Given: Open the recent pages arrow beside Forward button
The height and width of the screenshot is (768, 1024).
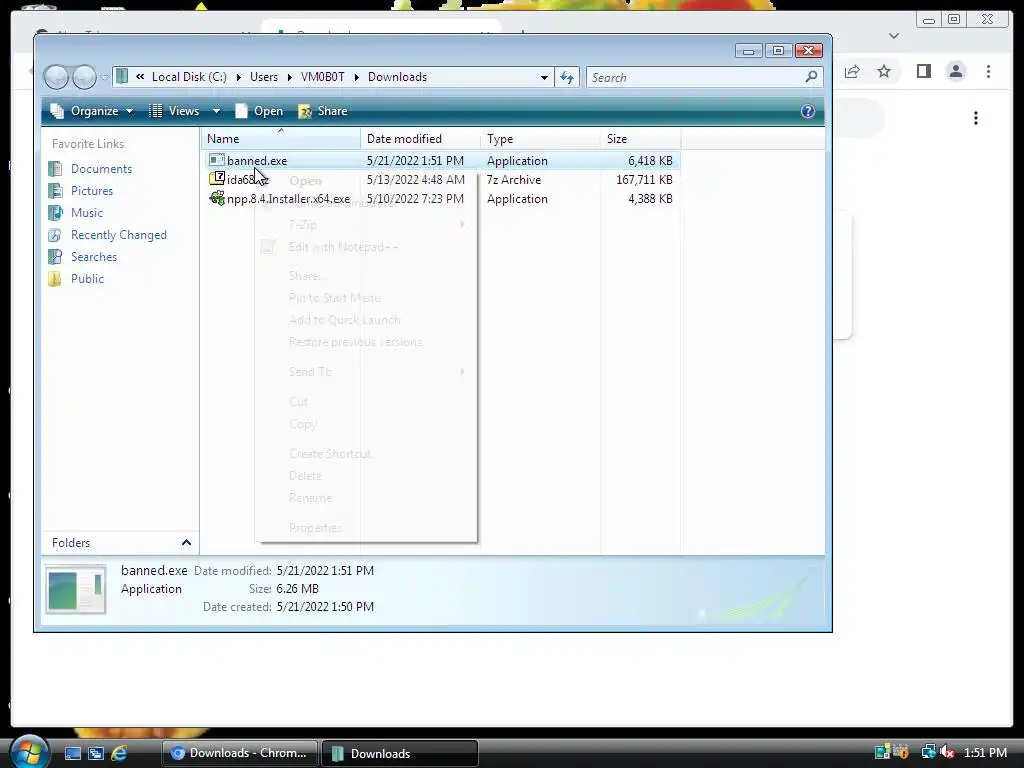Looking at the screenshot, I should click(104, 78).
